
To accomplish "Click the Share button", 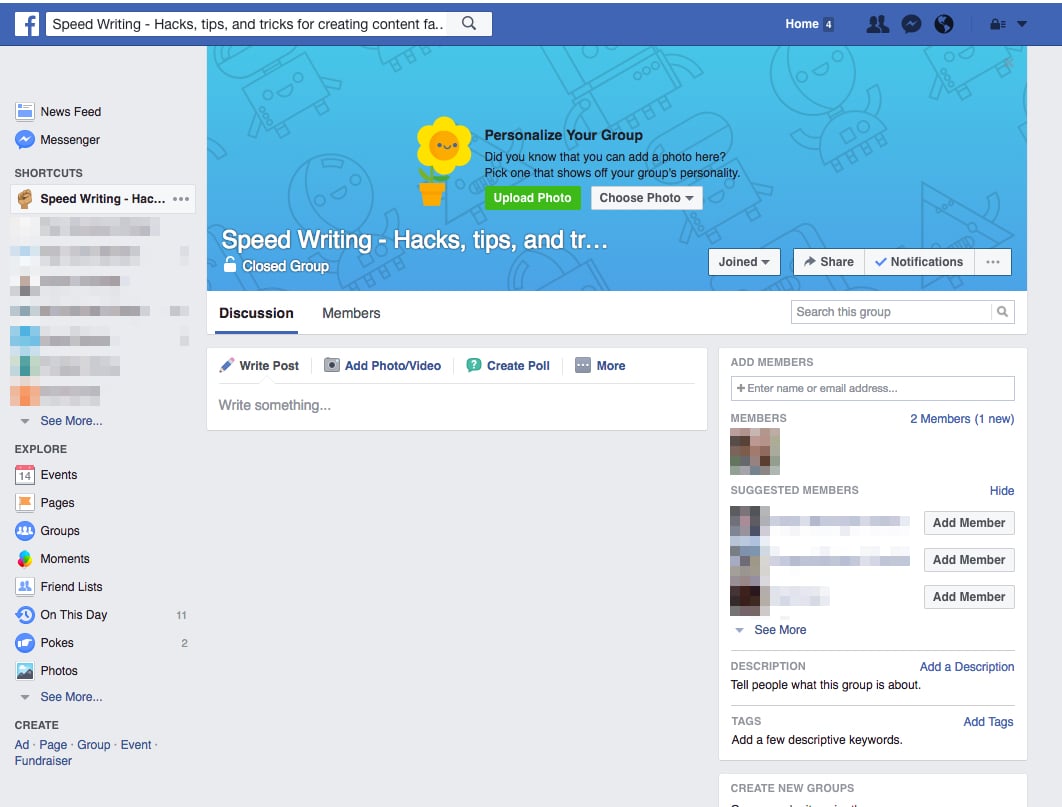I will [829, 262].
